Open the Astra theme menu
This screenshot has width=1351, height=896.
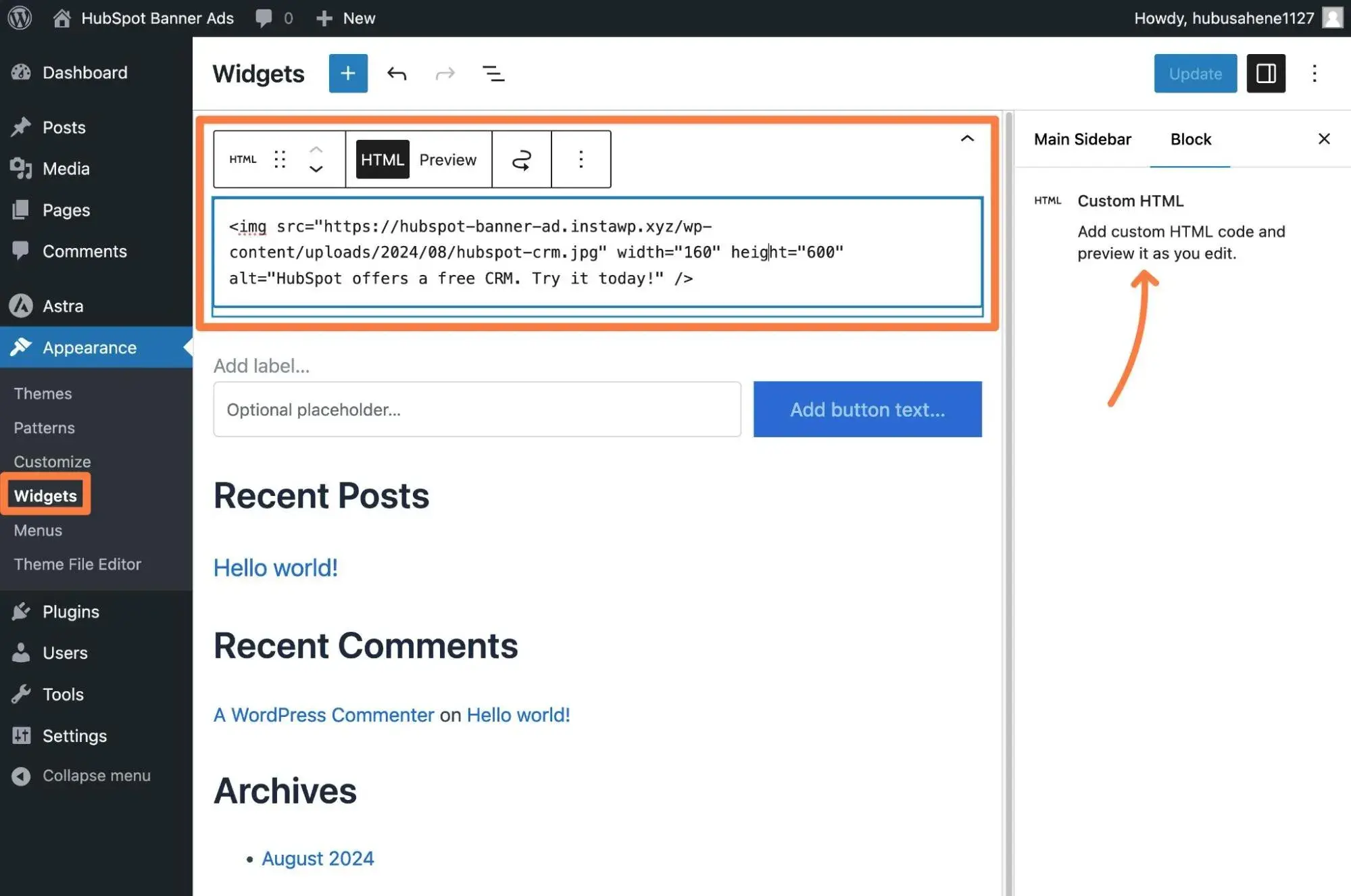(96, 306)
